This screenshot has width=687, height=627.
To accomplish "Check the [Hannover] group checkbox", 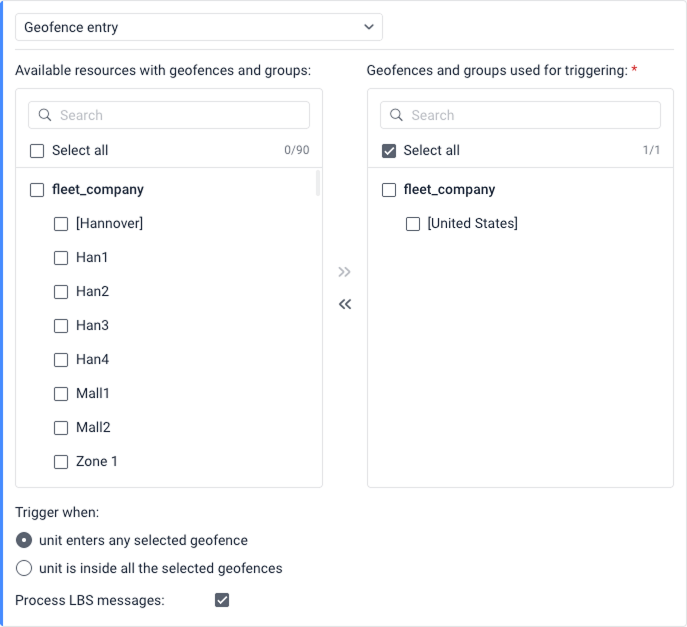I will tap(61, 224).
